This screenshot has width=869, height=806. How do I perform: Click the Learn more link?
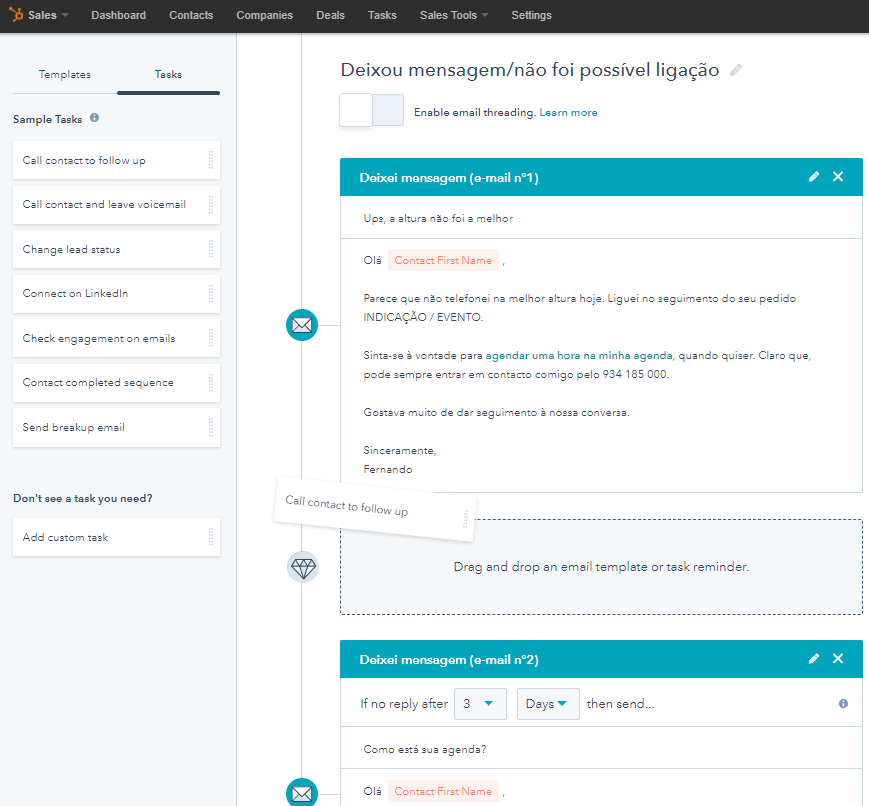pos(568,113)
